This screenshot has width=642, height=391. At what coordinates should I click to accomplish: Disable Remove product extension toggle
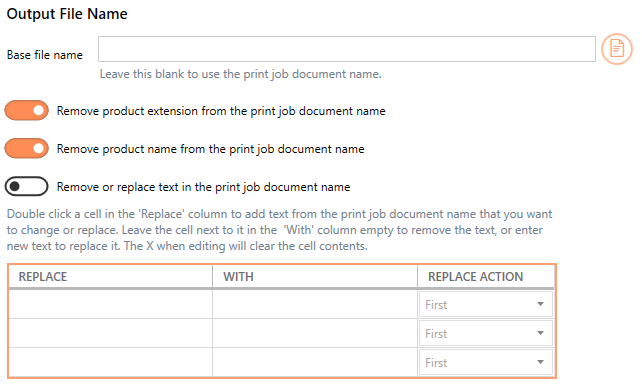pos(27,111)
